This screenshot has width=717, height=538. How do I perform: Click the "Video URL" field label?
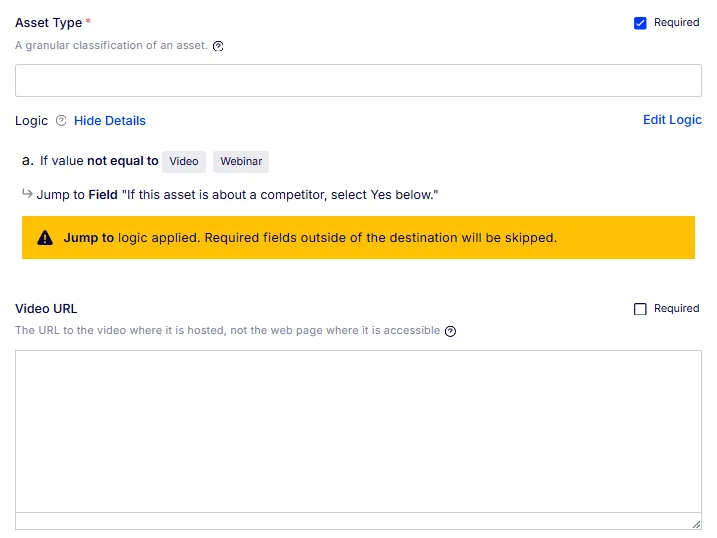(46, 309)
